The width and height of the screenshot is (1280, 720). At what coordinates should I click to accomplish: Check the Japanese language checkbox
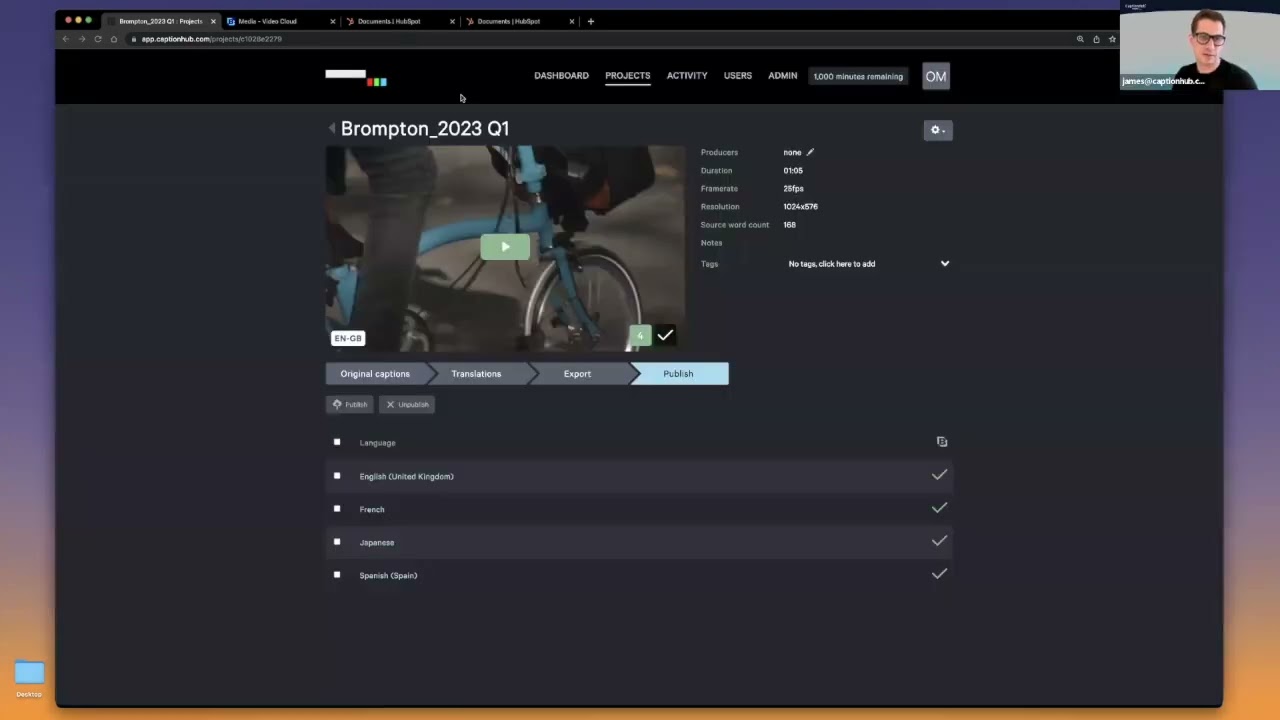pos(337,542)
